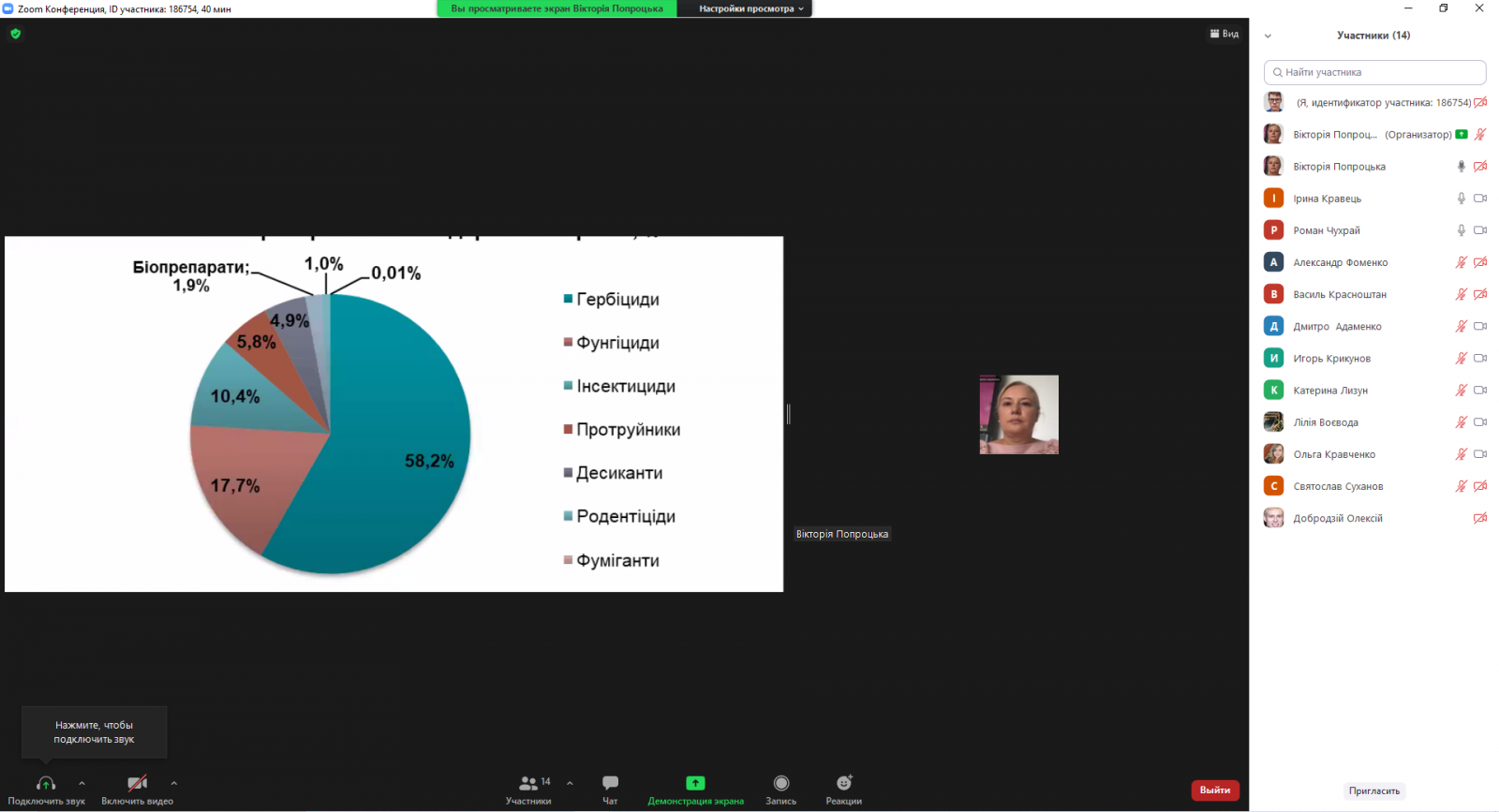Click muted mic icon for Дмитро Адаменко
The height and width of the screenshot is (812, 1499).
1461,326
